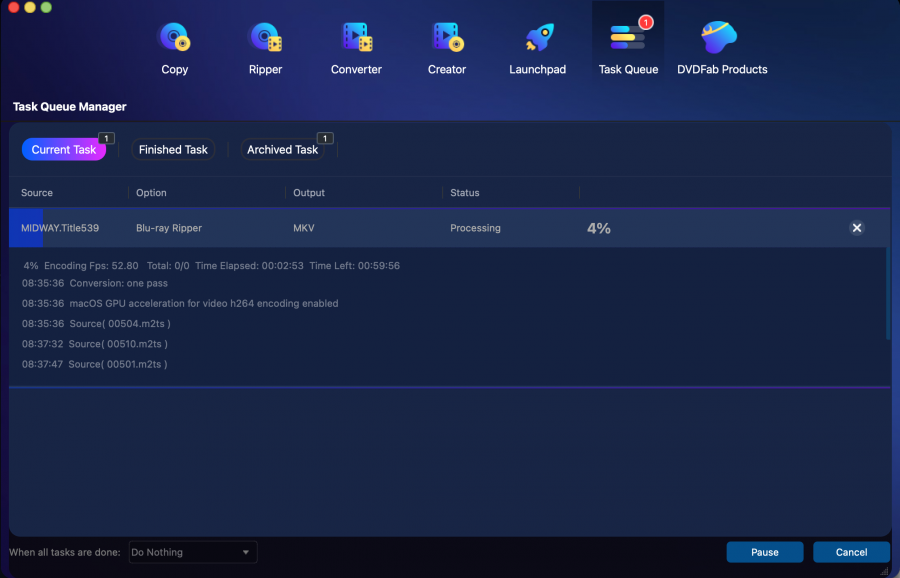Expand the 'When all tasks are done' dropdown
900x578 pixels.
point(192,552)
